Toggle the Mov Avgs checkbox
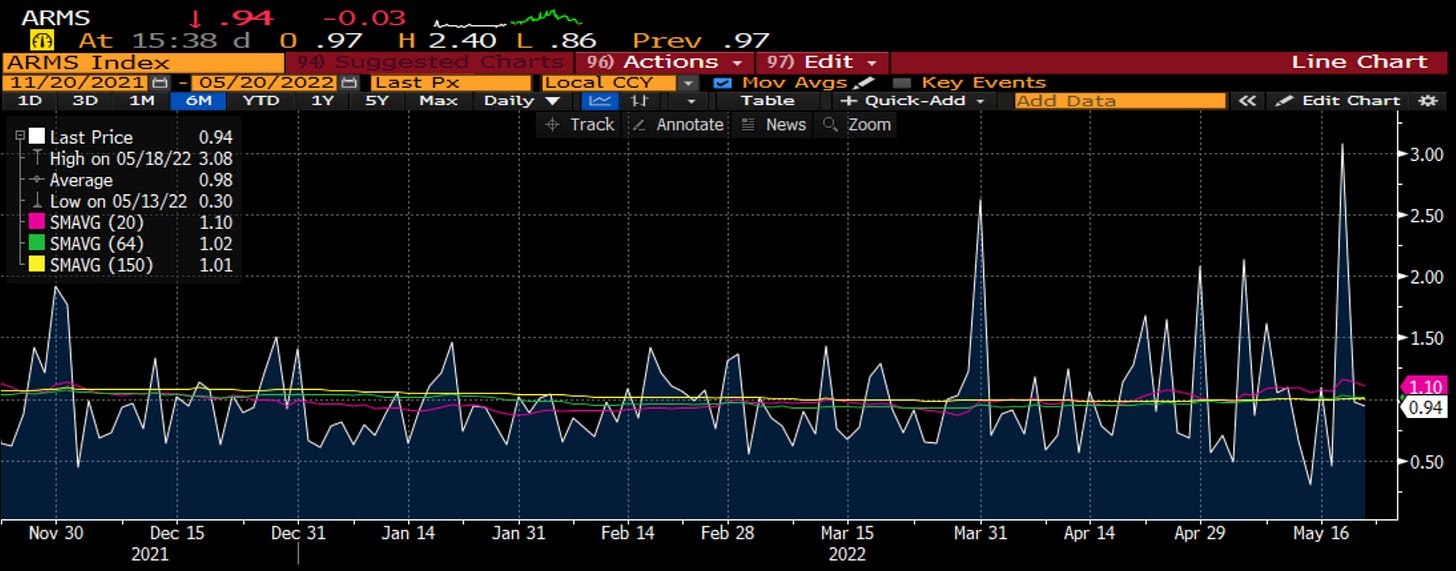The height and width of the screenshot is (571, 1456). pos(724,83)
